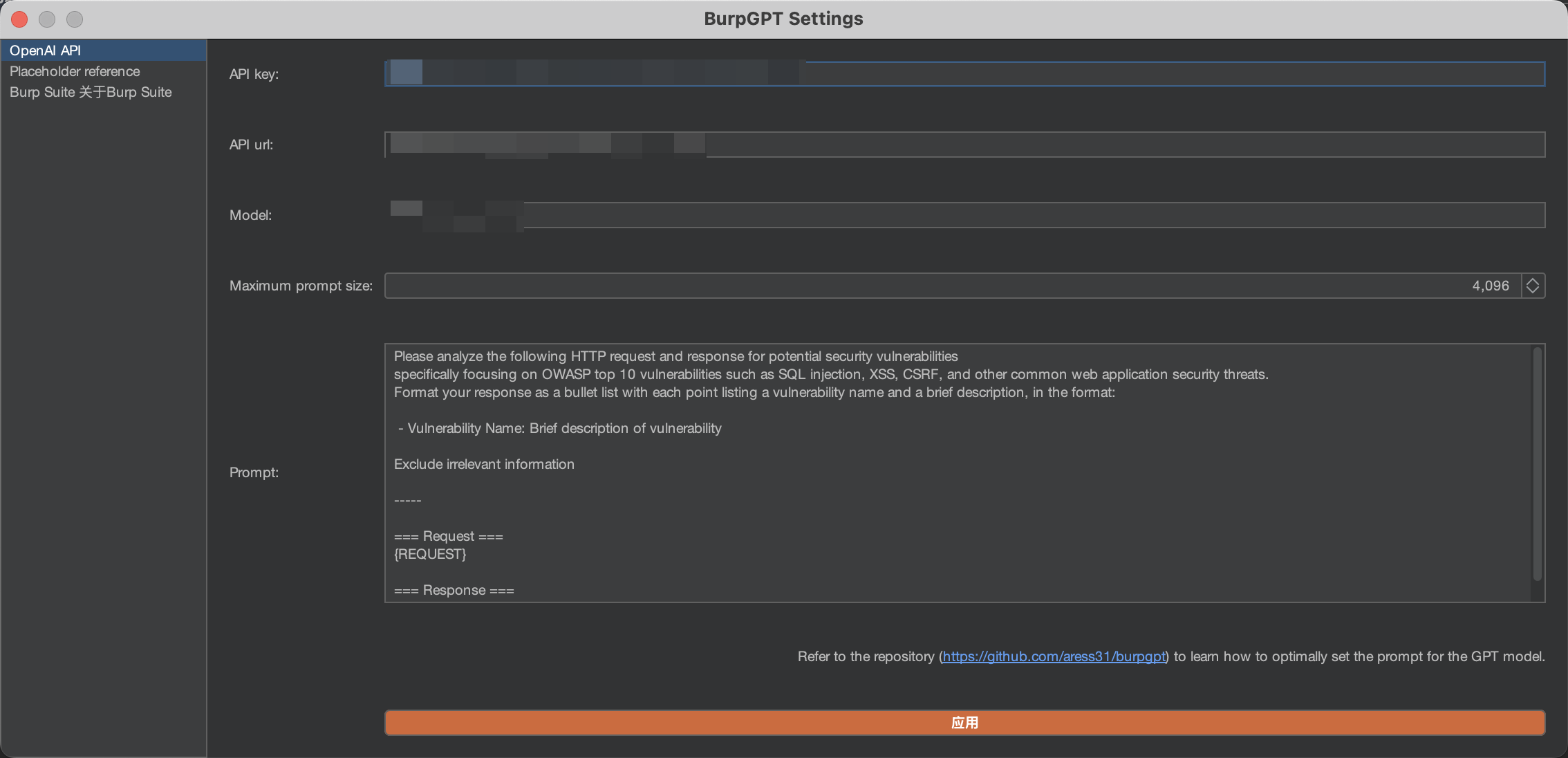The image size is (1568, 758).
Task: Click the 'Exclude irrelevant information' line
Action: pos(484,464)
